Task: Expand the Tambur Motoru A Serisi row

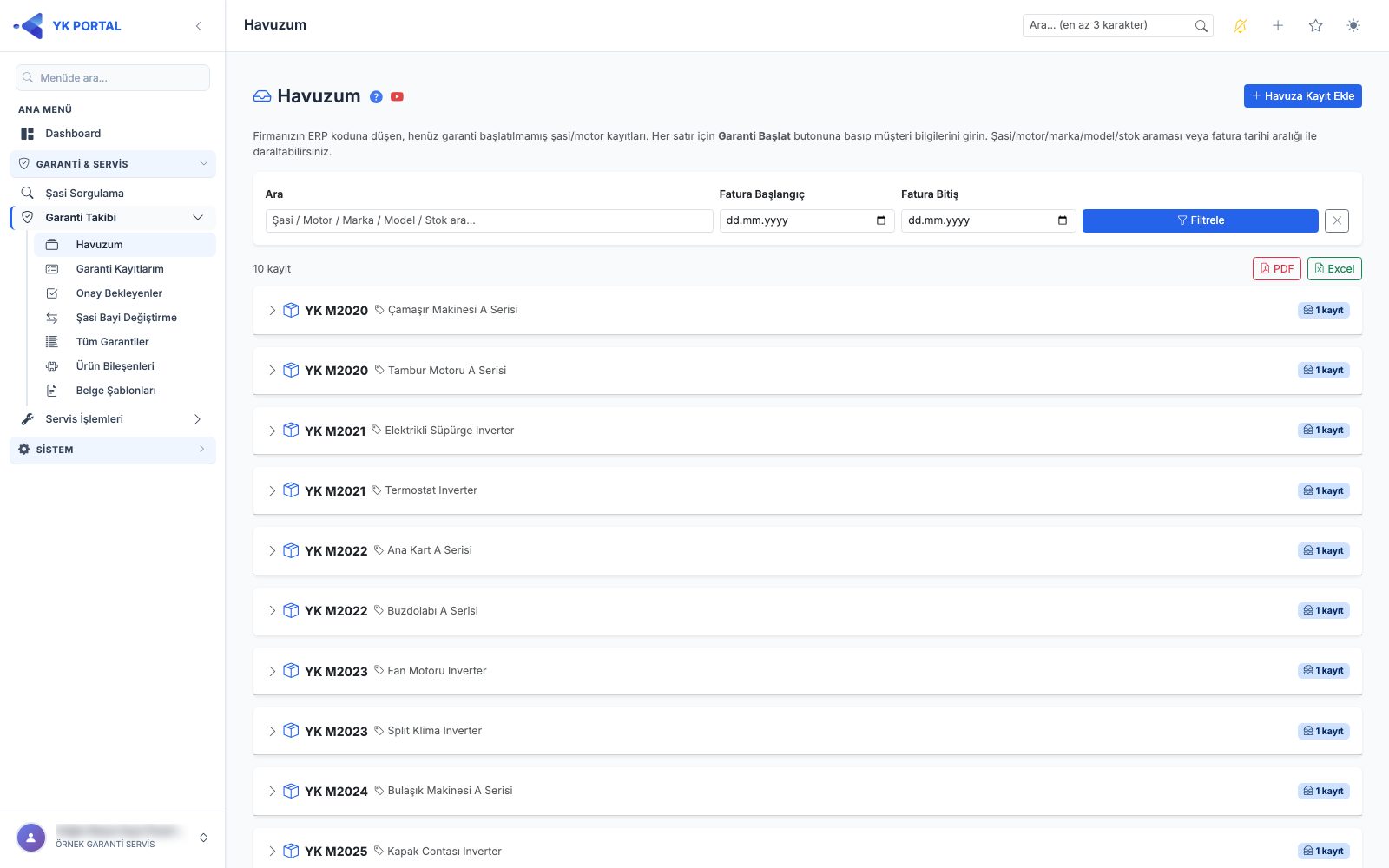Action: click(x=807, y=371)
